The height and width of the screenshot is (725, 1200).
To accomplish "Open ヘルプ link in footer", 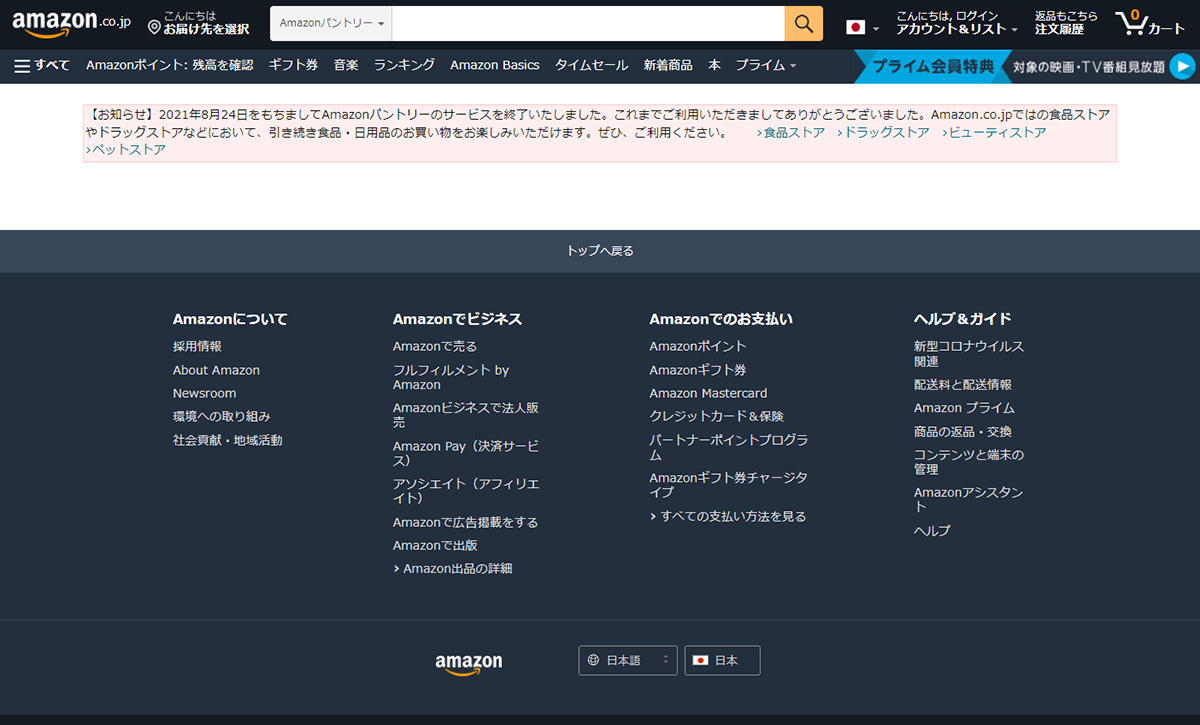I will 932,531.
